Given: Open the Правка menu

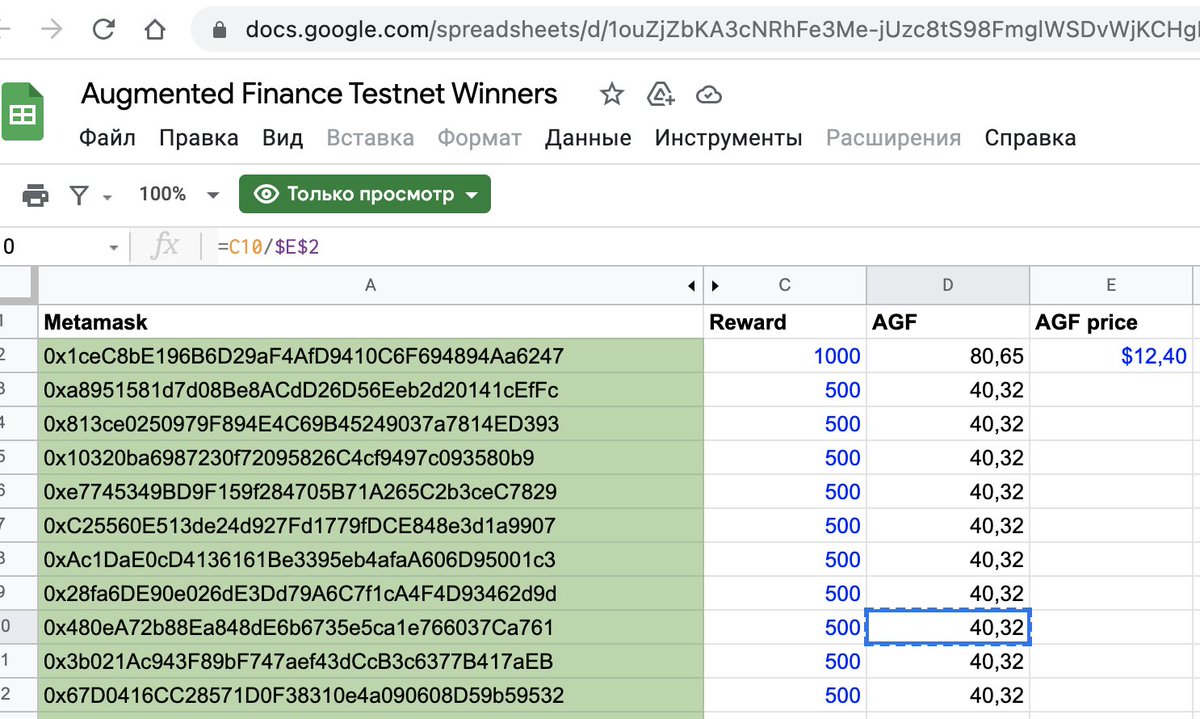Looking at the screenshot, I should 199,138.
